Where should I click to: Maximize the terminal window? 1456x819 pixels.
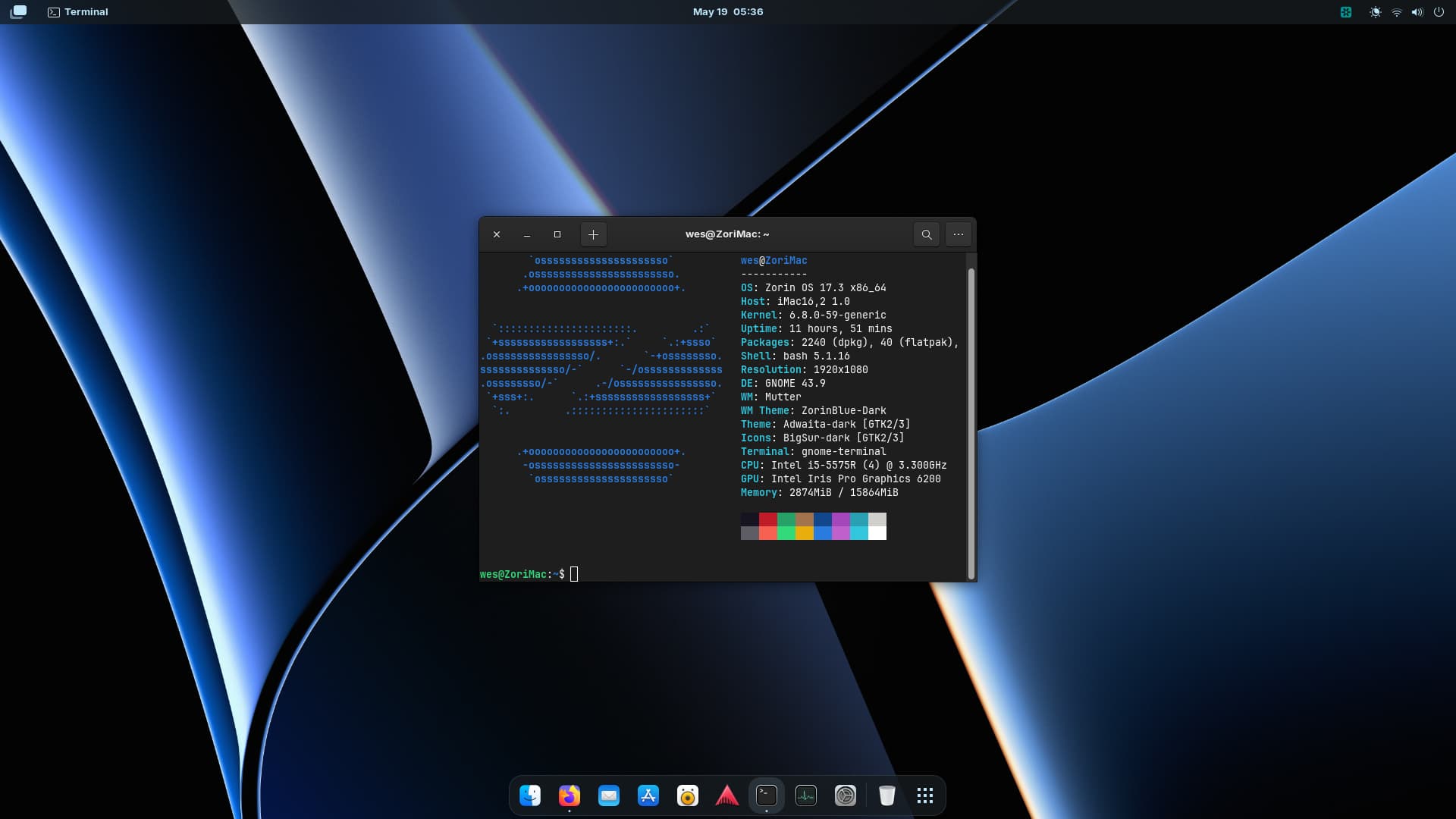[557, 234]
